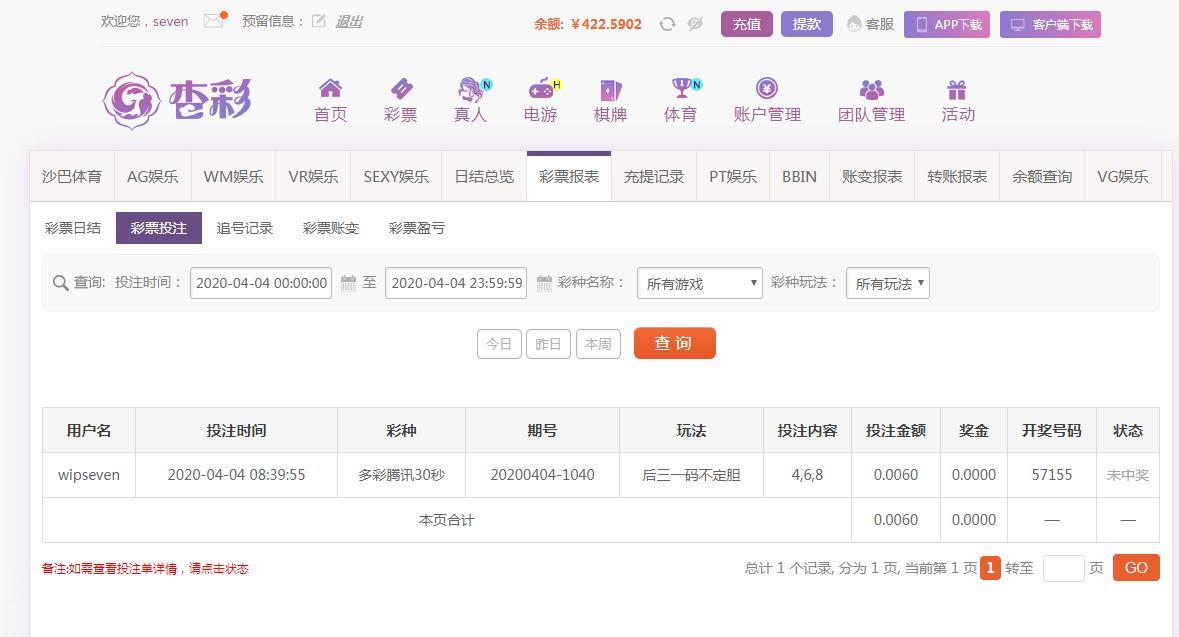The image size is (1179, 637).
Task: Open 追号记录 sub-tab
Action: tap(244, 228)
